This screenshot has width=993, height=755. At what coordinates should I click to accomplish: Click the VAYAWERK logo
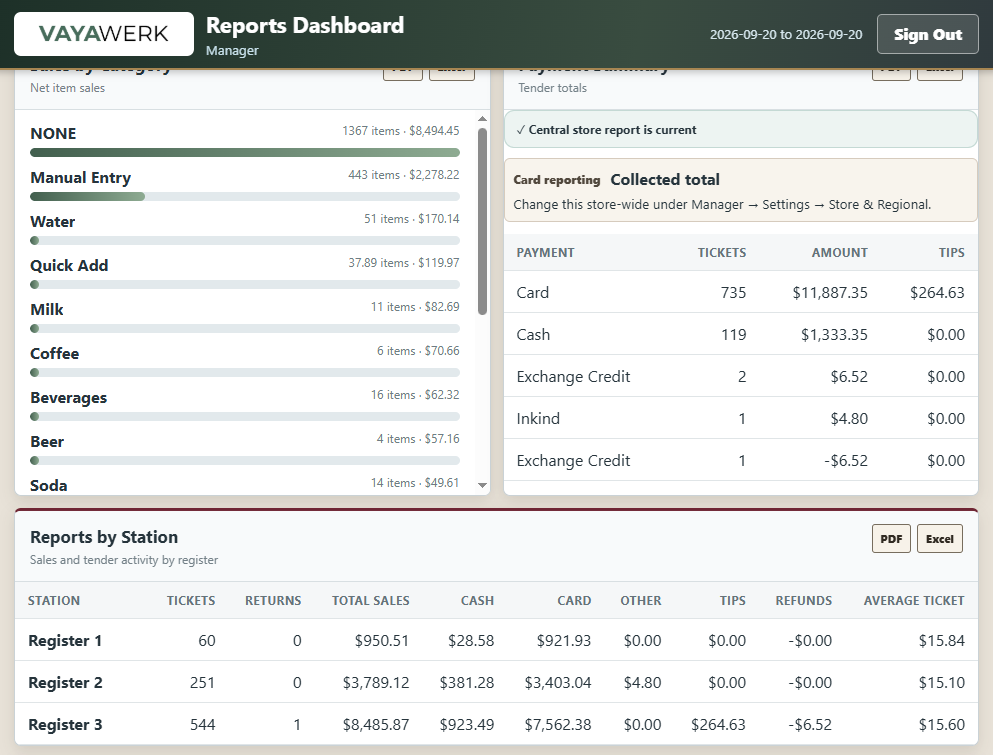click(x=104, y=34)
